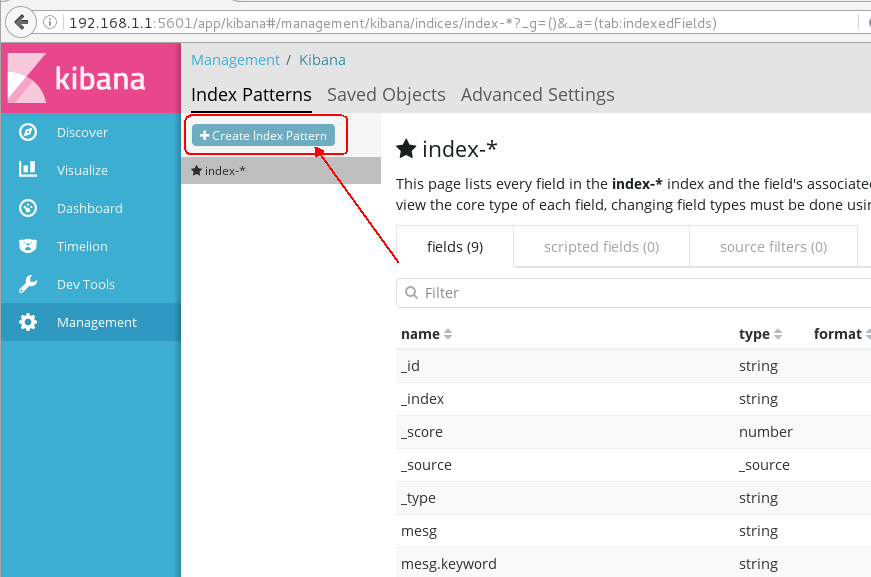This screenshot has width=871, height=577.
Task: Click the star icon in index-* list row
Action: 196,170
